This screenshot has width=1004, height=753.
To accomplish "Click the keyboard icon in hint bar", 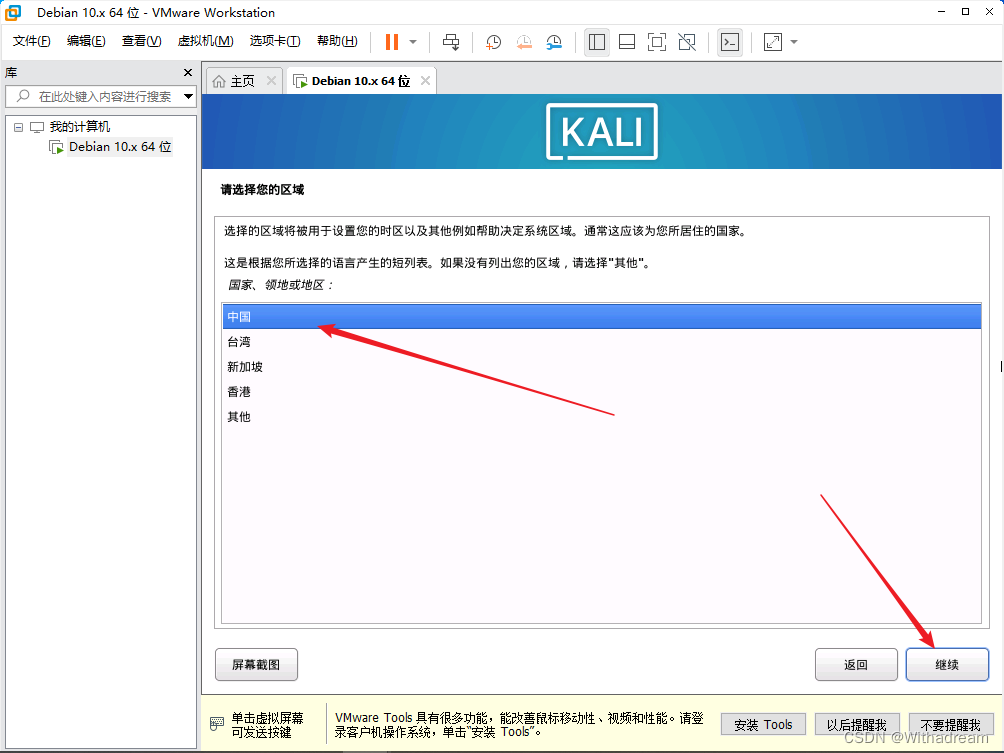I will (x=217, y=724).
